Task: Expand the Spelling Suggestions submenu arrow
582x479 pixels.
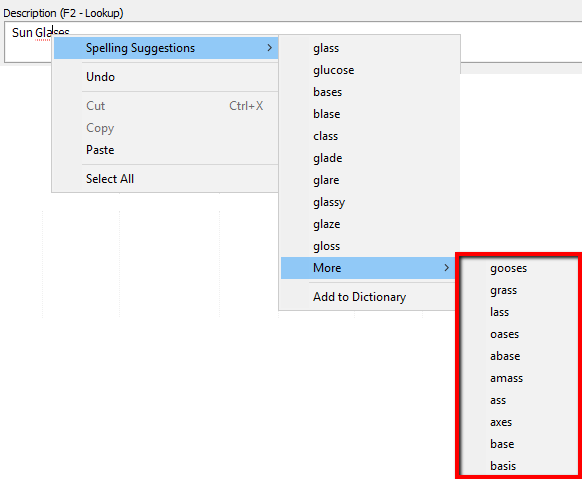Action: [x=269, y=48]
